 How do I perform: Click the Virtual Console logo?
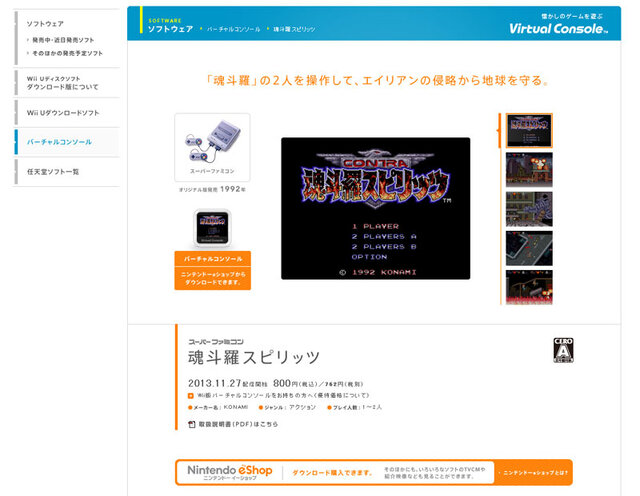(558, 29)
